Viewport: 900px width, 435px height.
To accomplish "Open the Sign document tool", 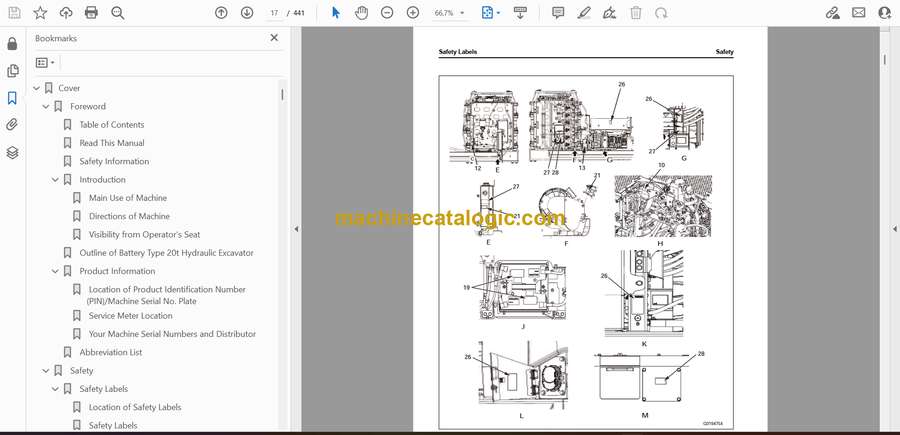I will tap(610, 13).
